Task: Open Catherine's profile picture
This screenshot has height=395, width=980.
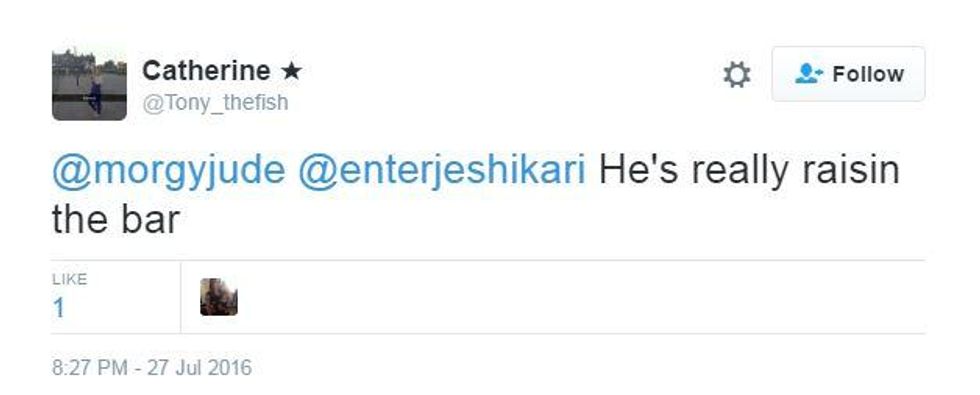Action: pyautogui.click(x=89, y=83)
